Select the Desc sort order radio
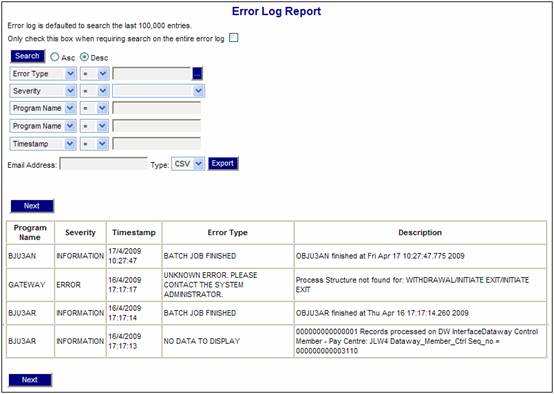 84,57
